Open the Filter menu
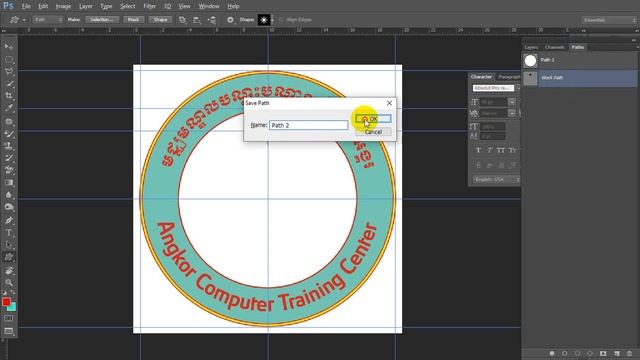Viewport: 640px width, 360px height. 149,6
